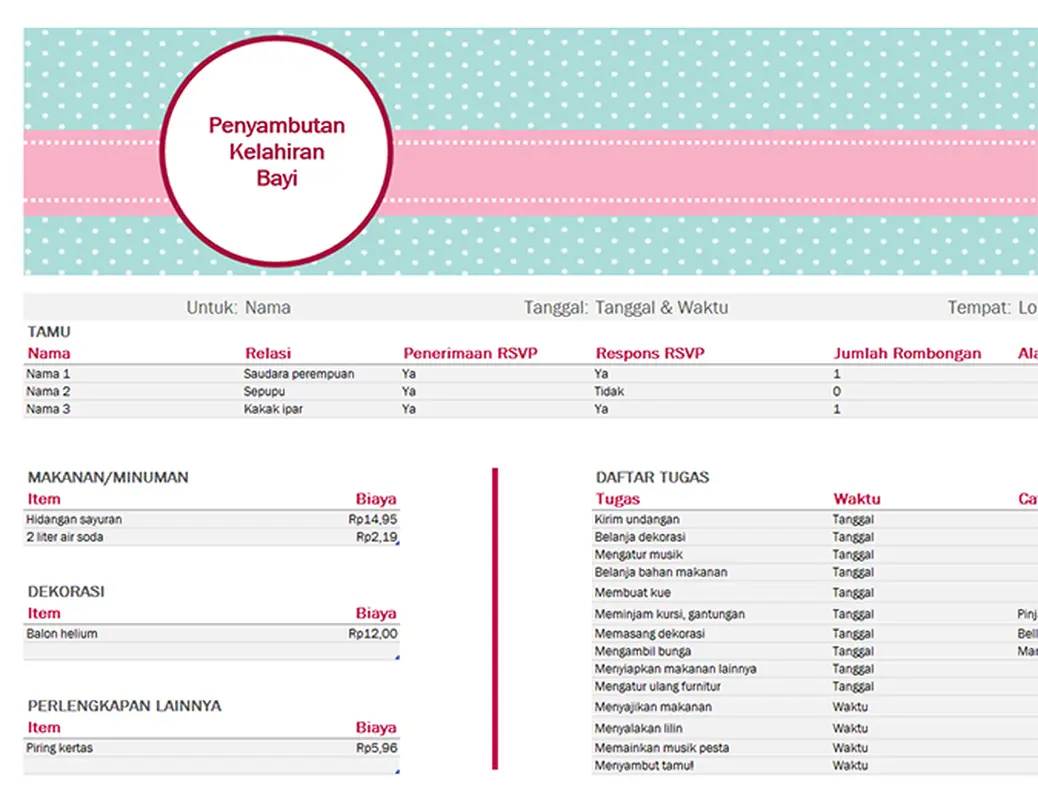The width and height of the screenshot is (1038, 800).
Task: Select the "Tidak" RSVP response cell
Action: click(609, 392)
